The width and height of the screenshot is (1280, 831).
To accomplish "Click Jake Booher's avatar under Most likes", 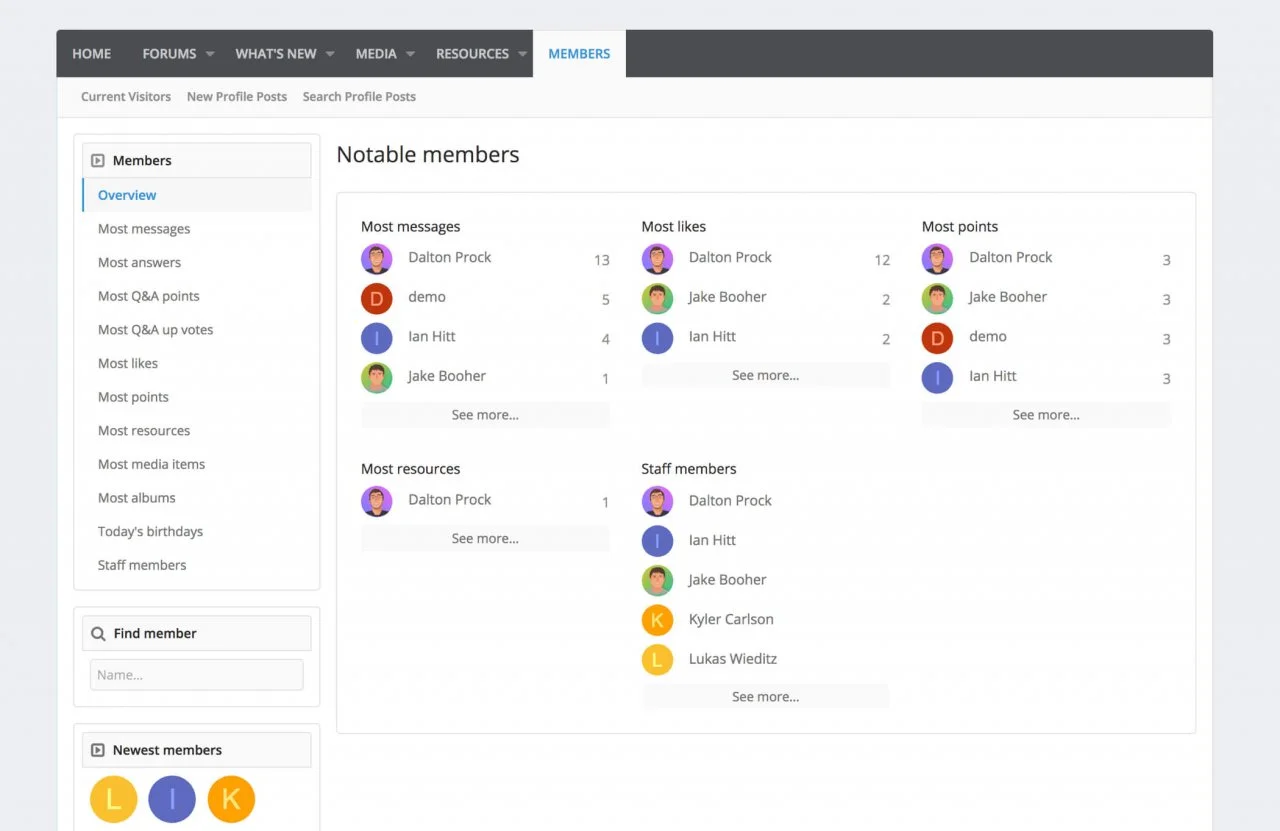I will point(657,298).
